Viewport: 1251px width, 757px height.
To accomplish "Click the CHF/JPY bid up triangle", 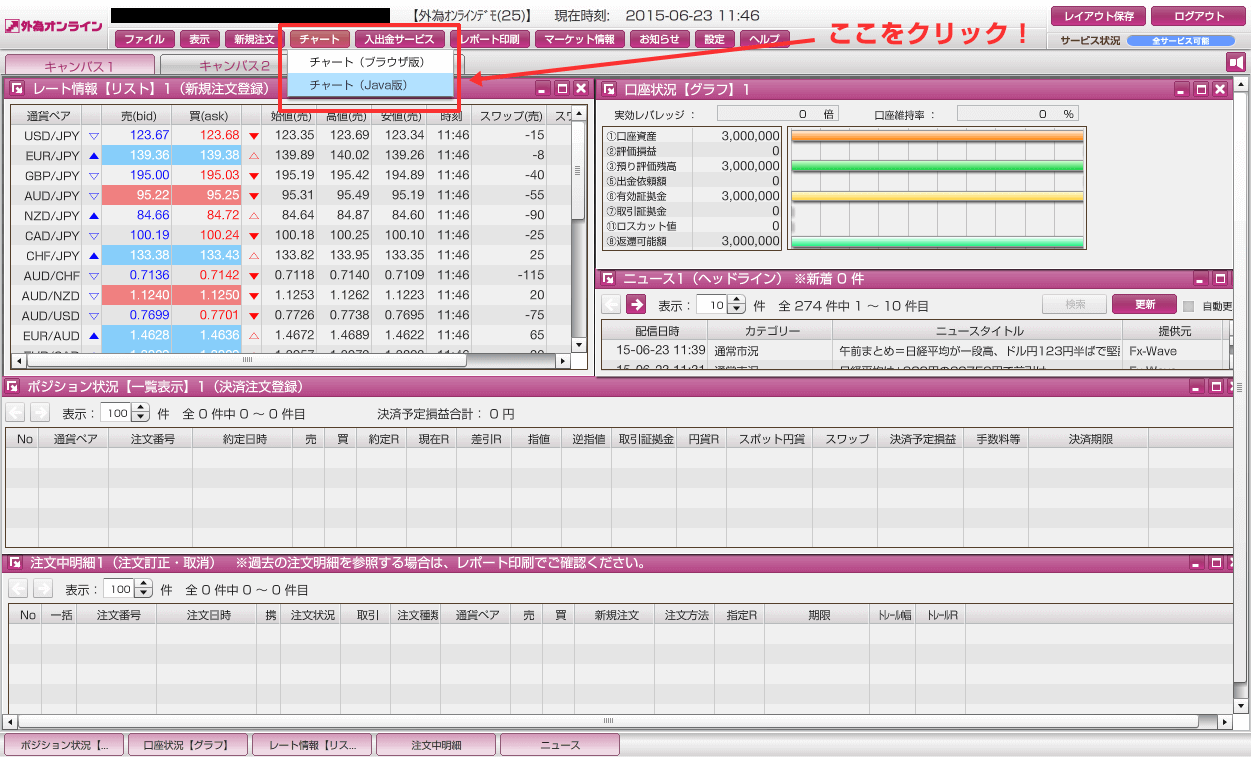I will pyautogui.click(x=94, y=255).
